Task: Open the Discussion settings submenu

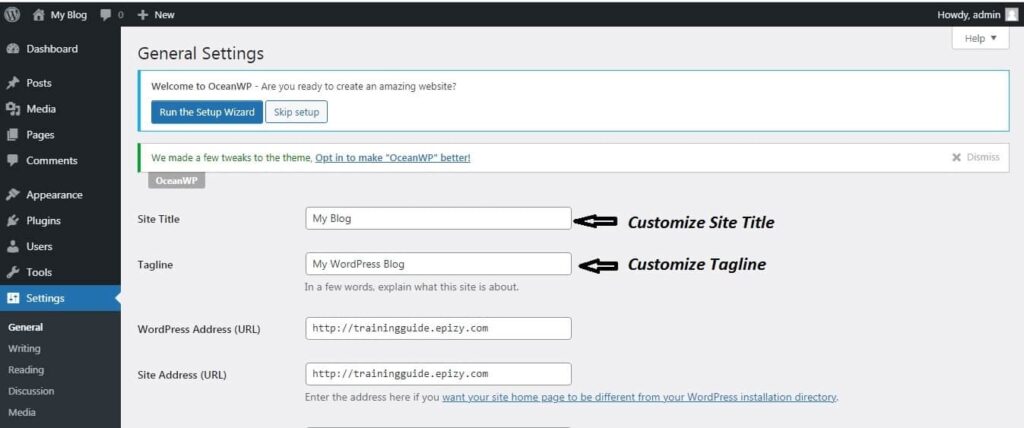Action: [31, 391]
